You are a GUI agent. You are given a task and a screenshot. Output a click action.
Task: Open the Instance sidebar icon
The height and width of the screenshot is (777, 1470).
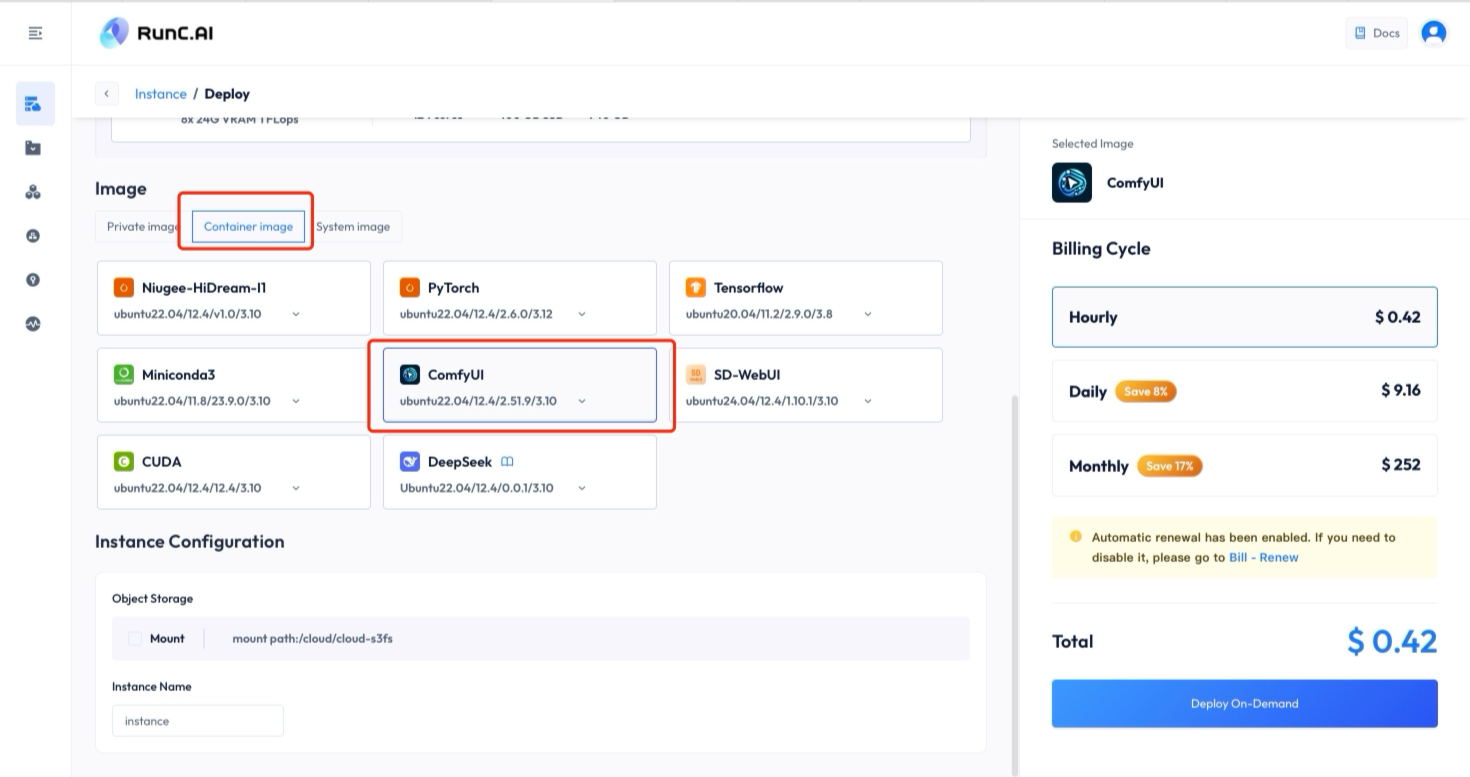coord(33,104)
